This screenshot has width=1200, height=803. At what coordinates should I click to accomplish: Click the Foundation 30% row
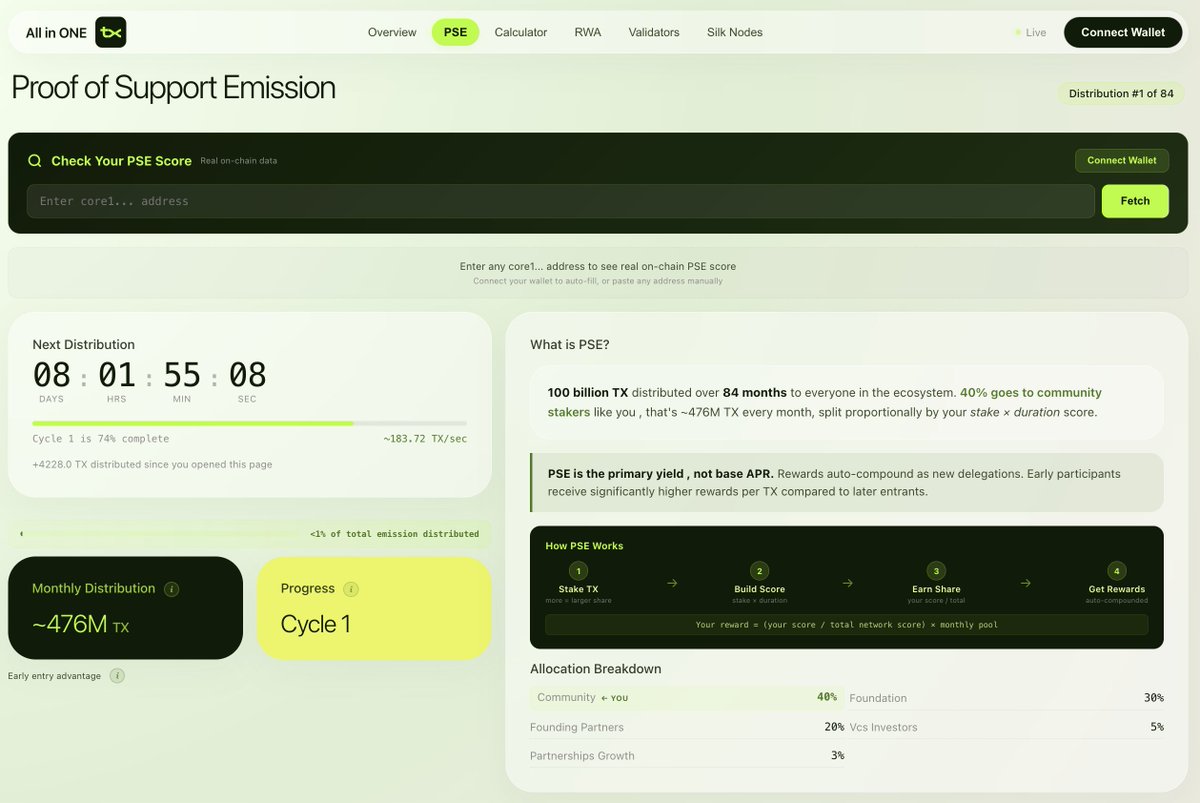pyautogui.click(x=1007, y=698)
